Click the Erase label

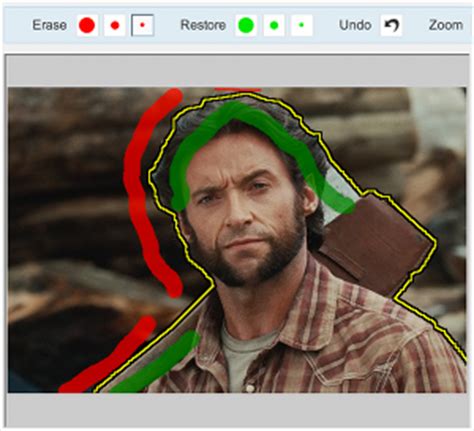click(49, 25)
